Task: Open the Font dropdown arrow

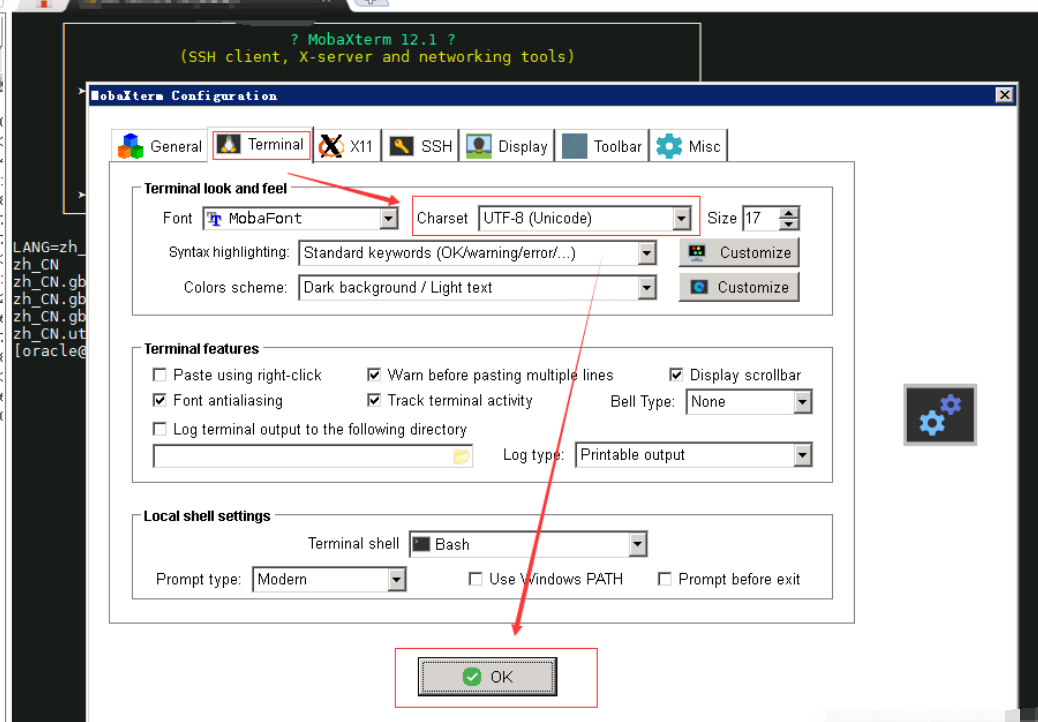Action: click(389, 218)
